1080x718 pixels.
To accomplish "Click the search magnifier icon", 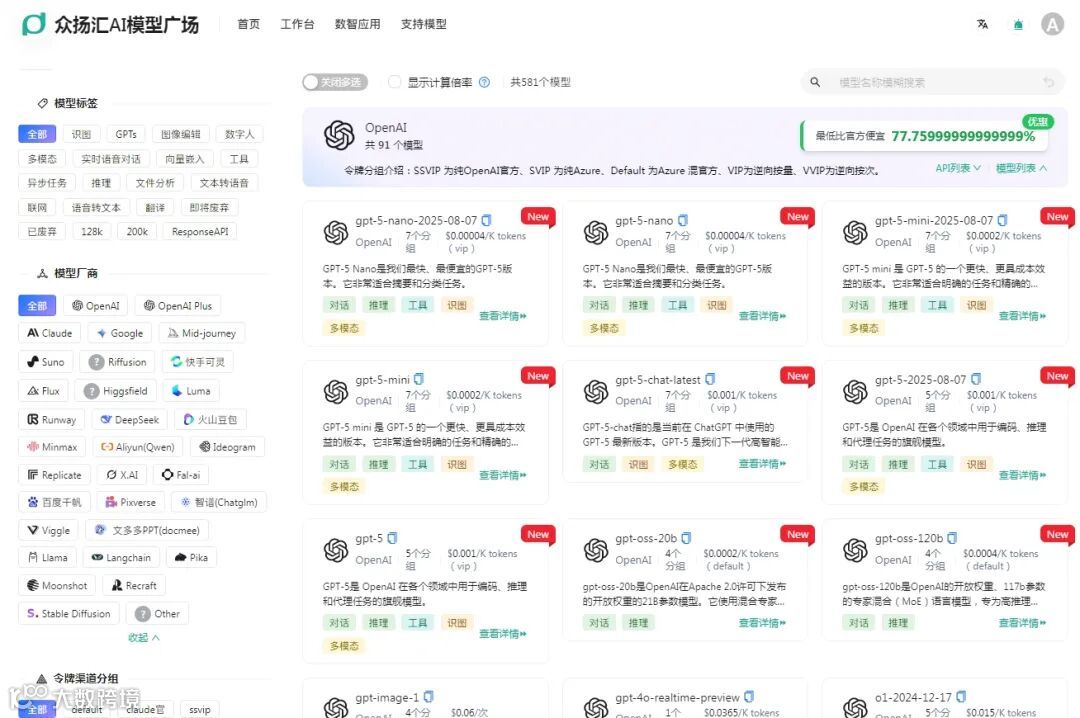I will 815,82.
